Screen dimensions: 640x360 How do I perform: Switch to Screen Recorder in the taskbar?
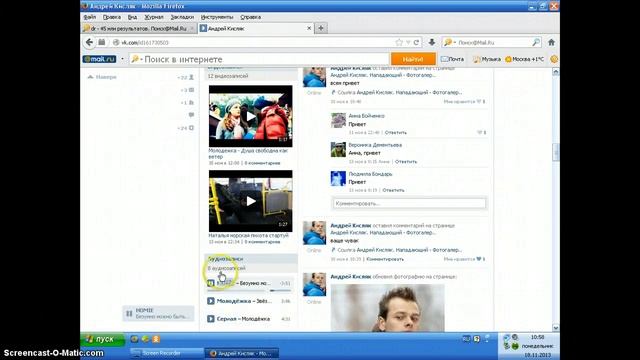167,353
